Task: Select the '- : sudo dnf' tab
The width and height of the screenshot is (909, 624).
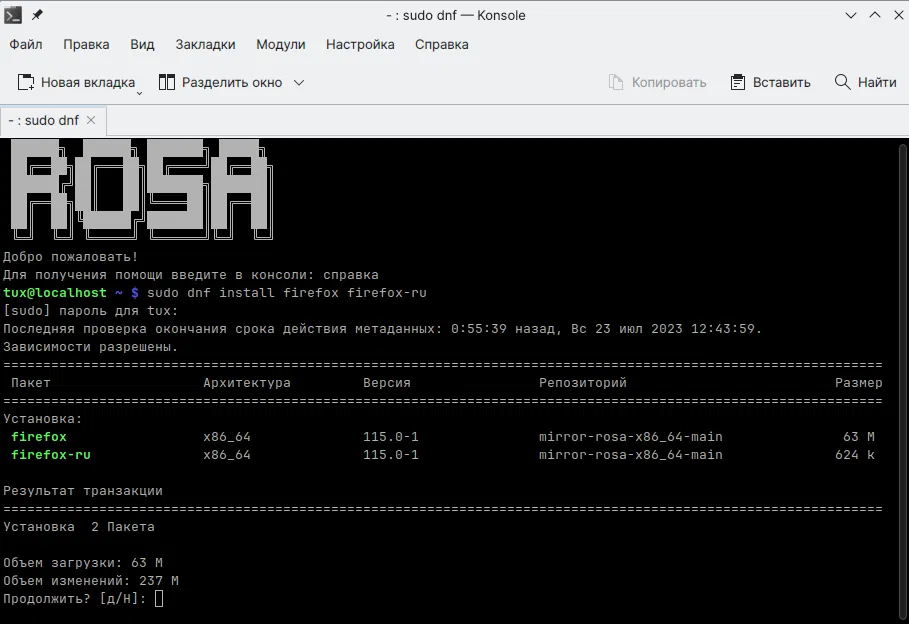Action: tap(53, 120)
